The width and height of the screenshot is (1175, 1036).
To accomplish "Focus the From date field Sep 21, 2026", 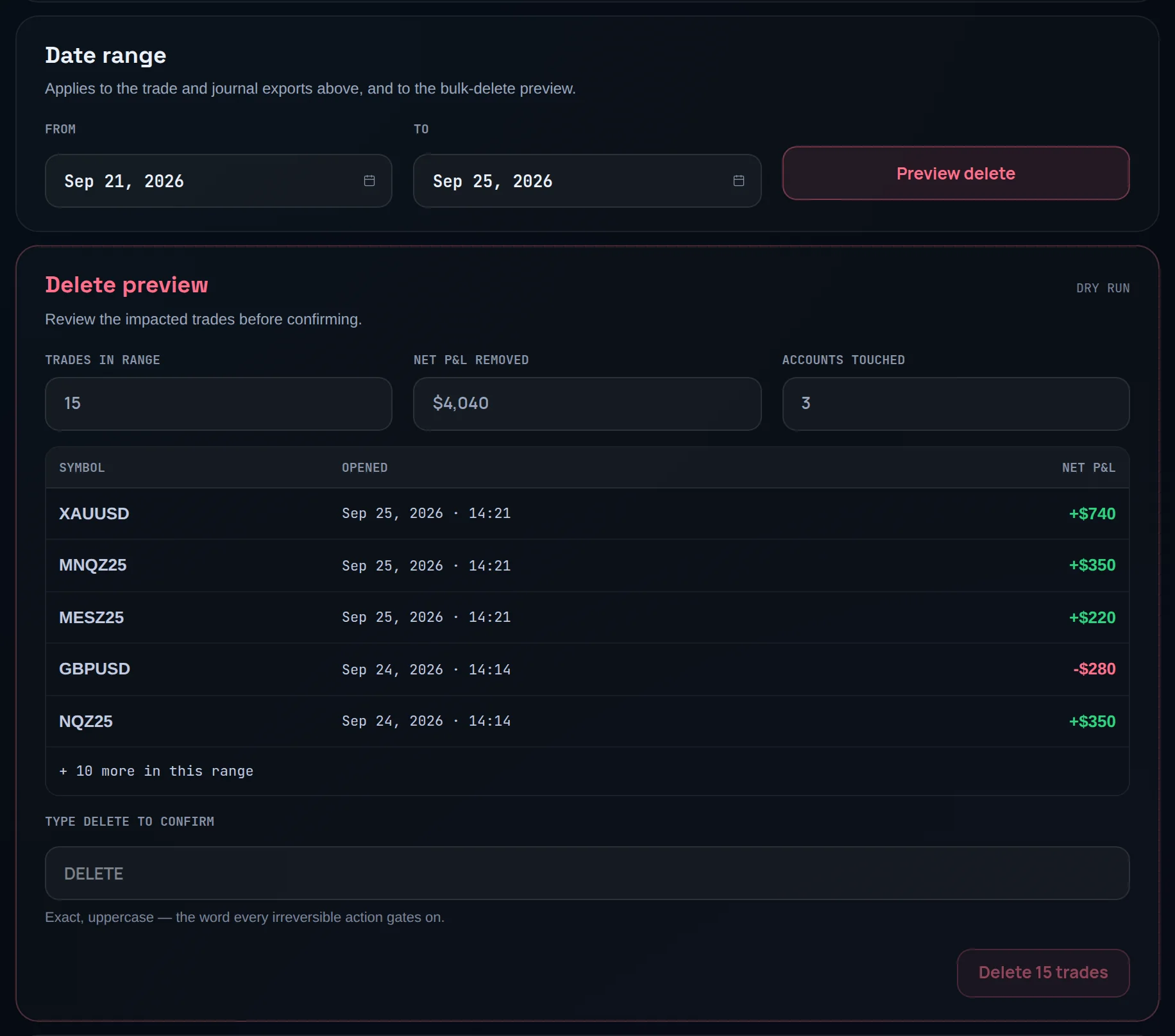I will 218,181.
